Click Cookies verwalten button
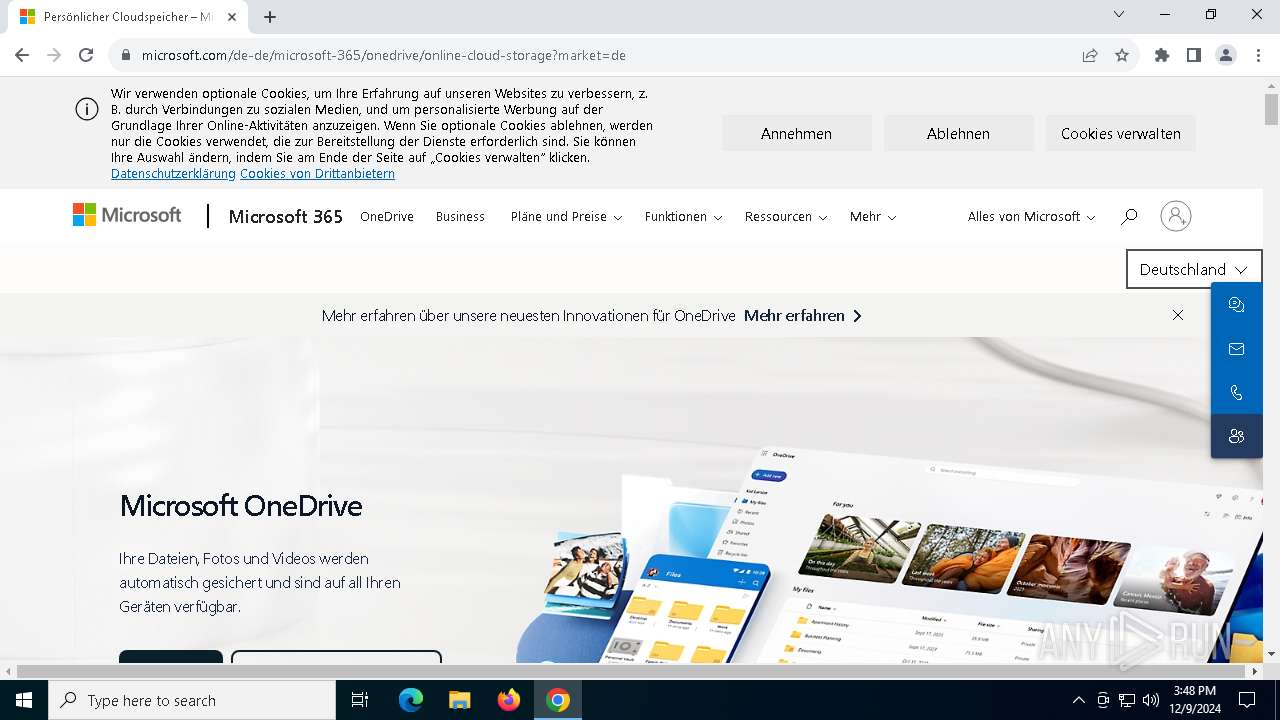The height and width of the screenshot is (720, 1280). click(1121, 133)
